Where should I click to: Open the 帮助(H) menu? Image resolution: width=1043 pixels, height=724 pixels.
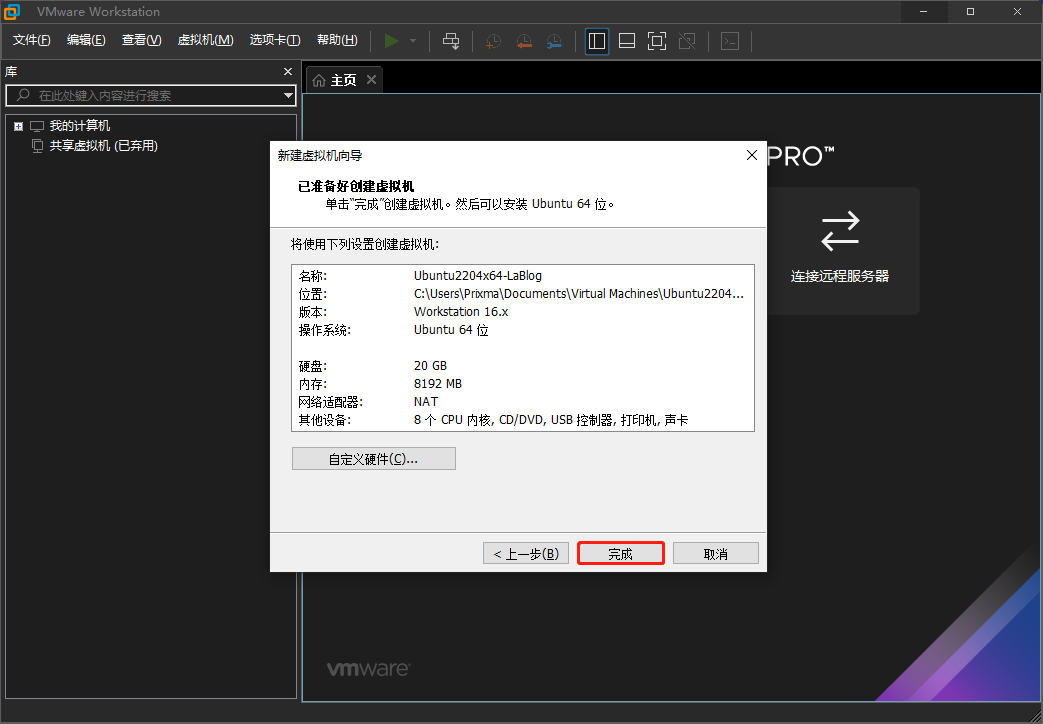pos(337,40)
